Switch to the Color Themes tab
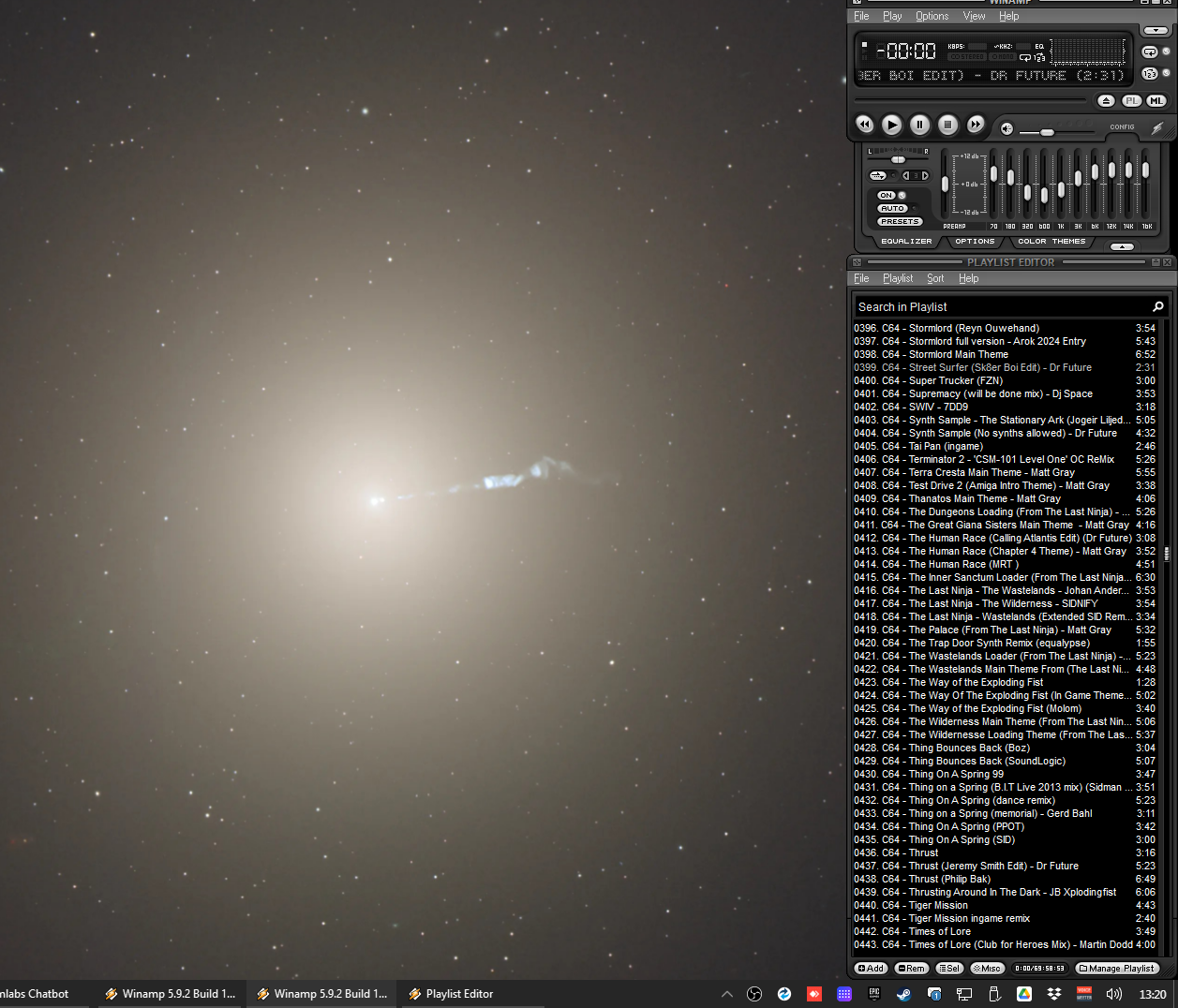 [x=1051, y=242]
